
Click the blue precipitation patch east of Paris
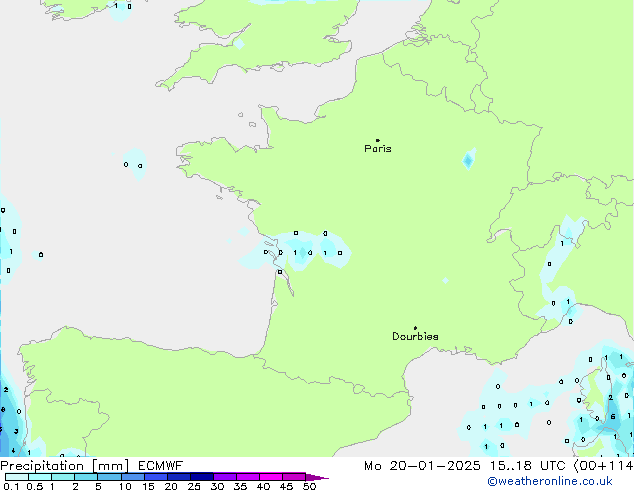tap(469, 159)
